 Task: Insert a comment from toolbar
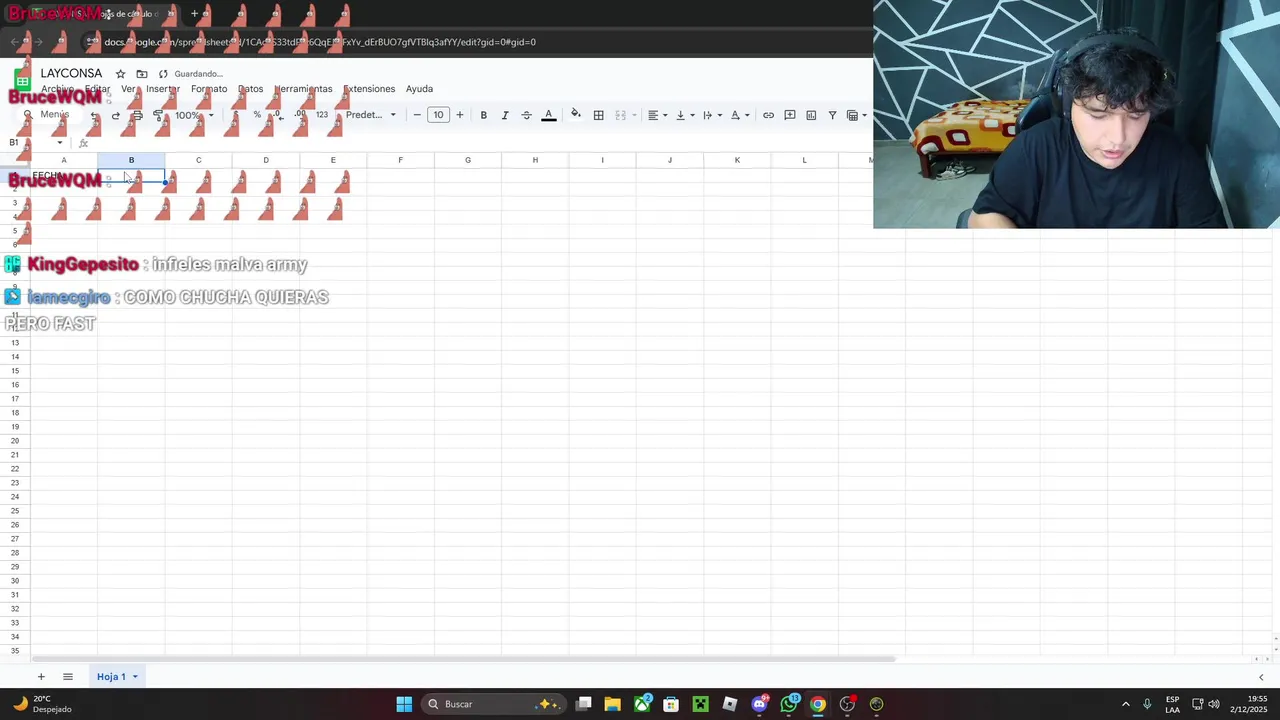(790, 115)
